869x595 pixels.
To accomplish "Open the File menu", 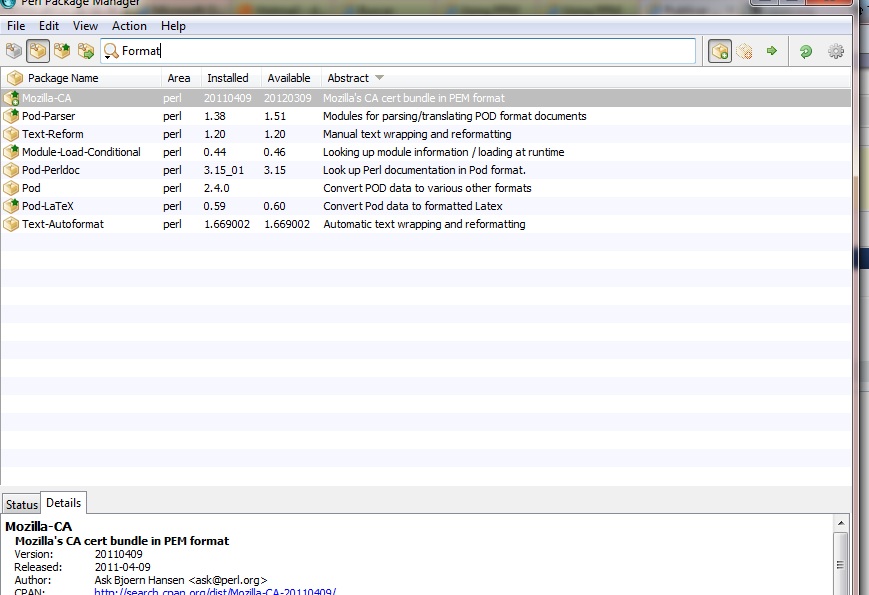I will tap(16, 26).
